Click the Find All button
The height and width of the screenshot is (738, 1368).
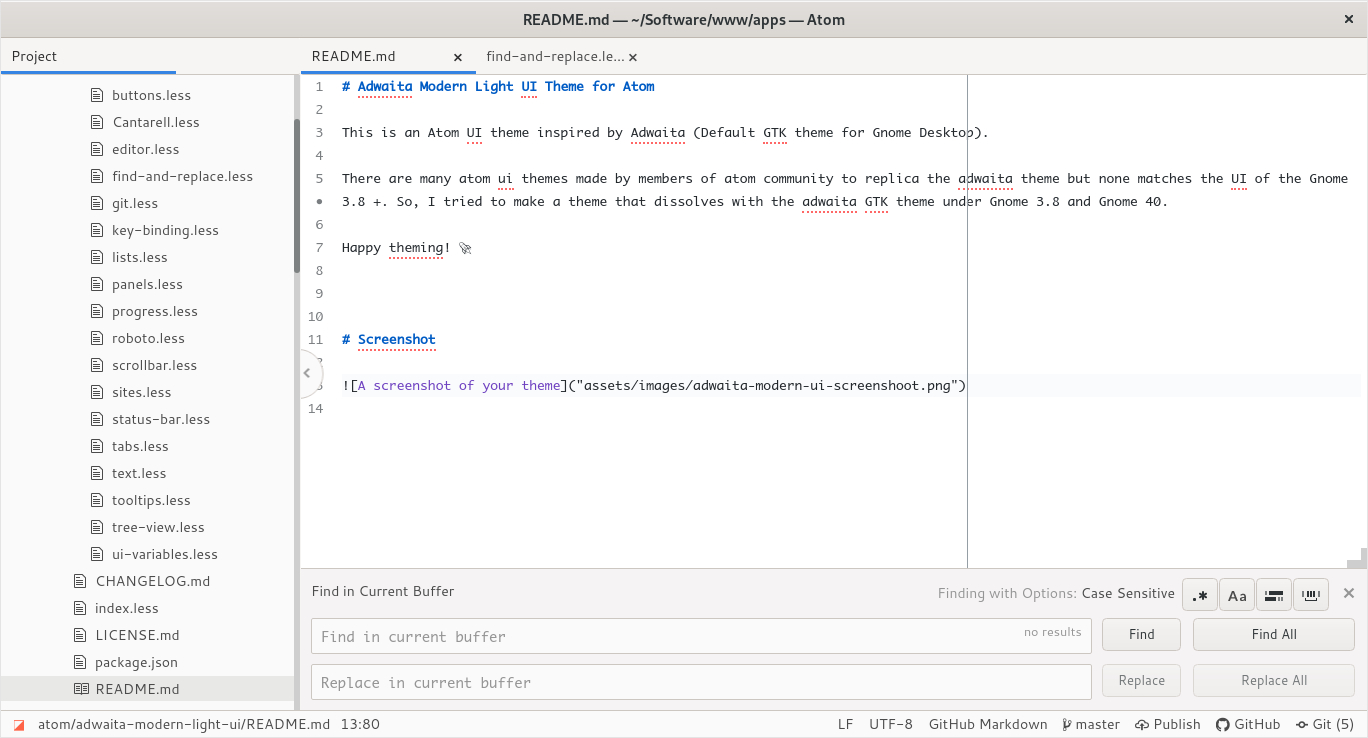pyautogui.click(x=1274, y=634)
